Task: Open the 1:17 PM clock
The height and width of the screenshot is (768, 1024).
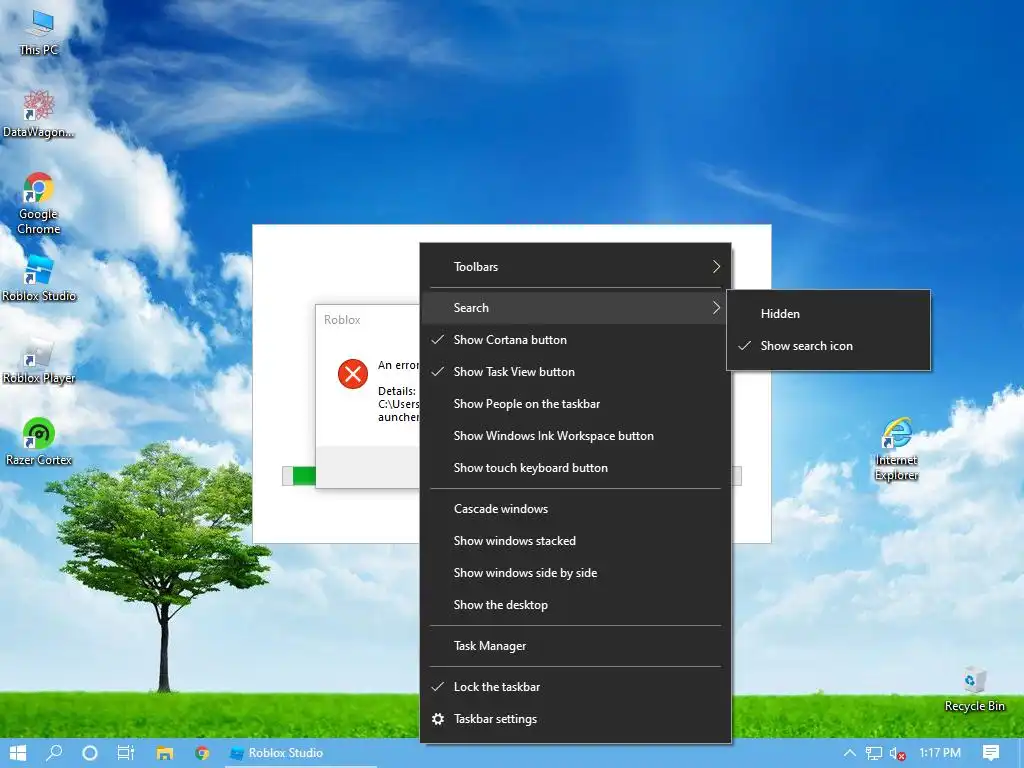Action: click(940, 753)
